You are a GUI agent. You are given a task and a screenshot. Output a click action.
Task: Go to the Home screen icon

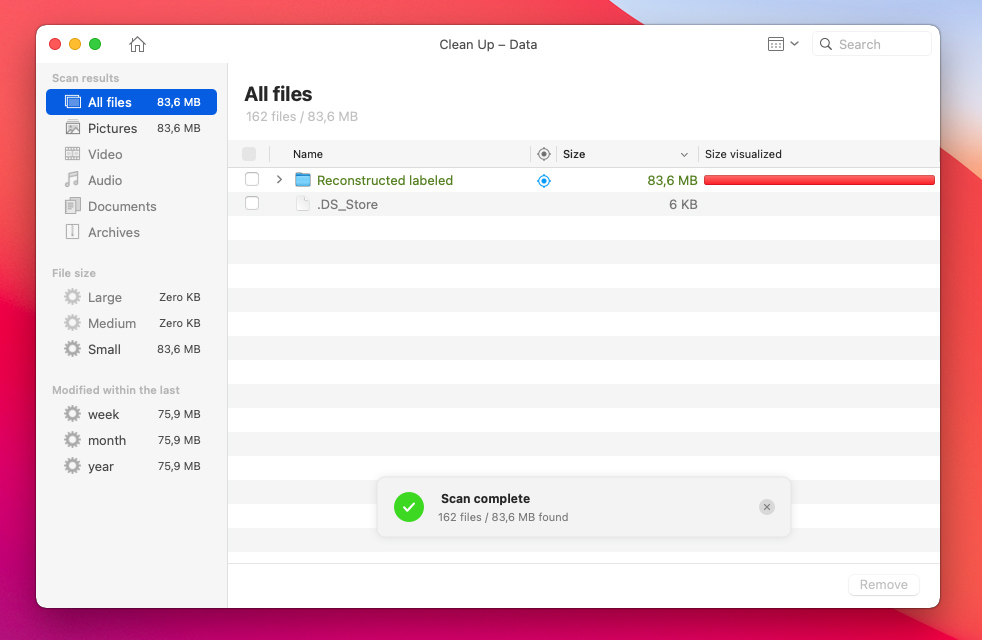pyautogui.click(x=137, y=44)
